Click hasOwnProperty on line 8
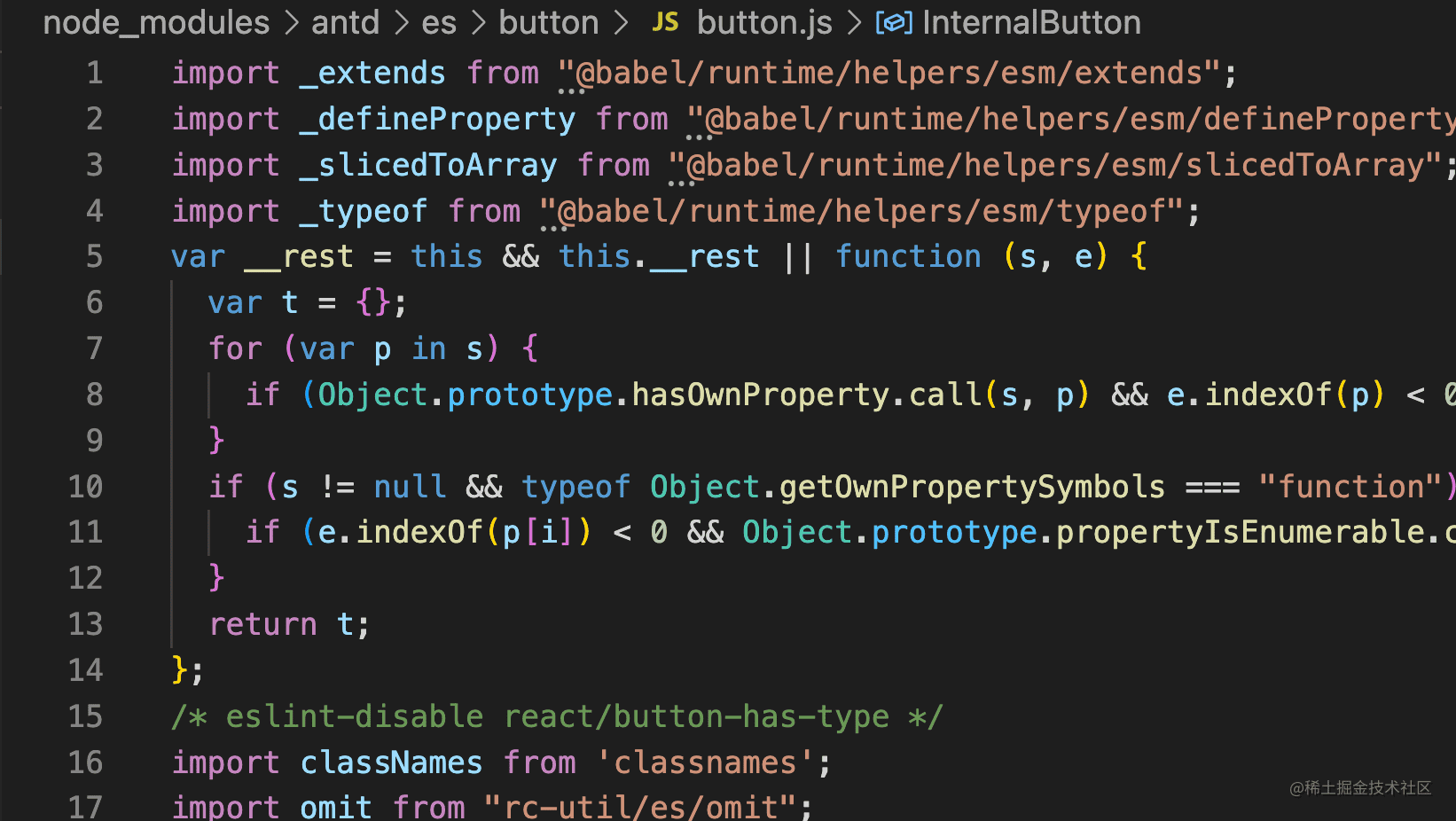The height and width of the screenshot is (821, 1456). click(x=760, y=395)
